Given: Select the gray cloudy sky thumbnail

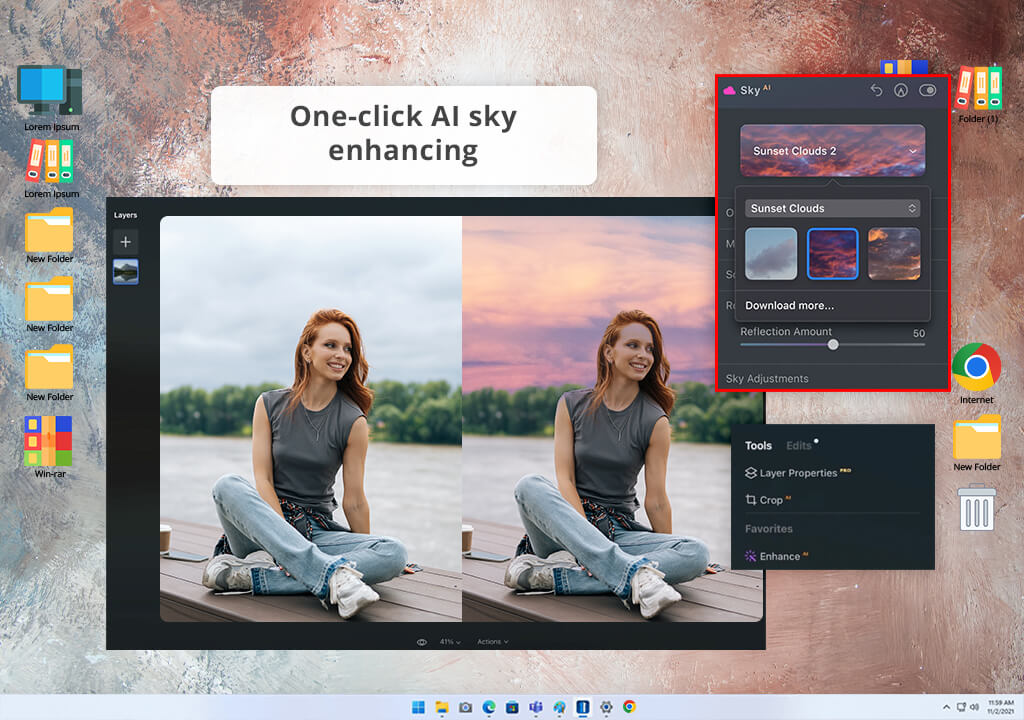Looking at the screenshot, I should click(771, 254).
